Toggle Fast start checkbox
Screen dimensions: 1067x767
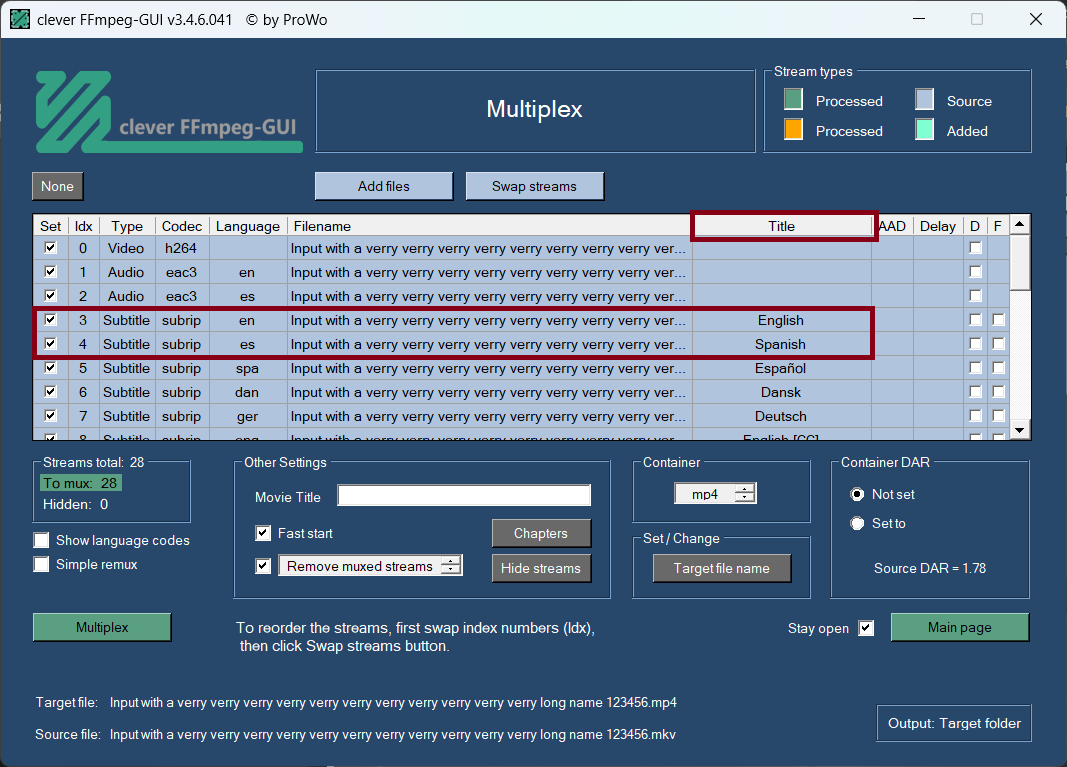coord(263,533)
